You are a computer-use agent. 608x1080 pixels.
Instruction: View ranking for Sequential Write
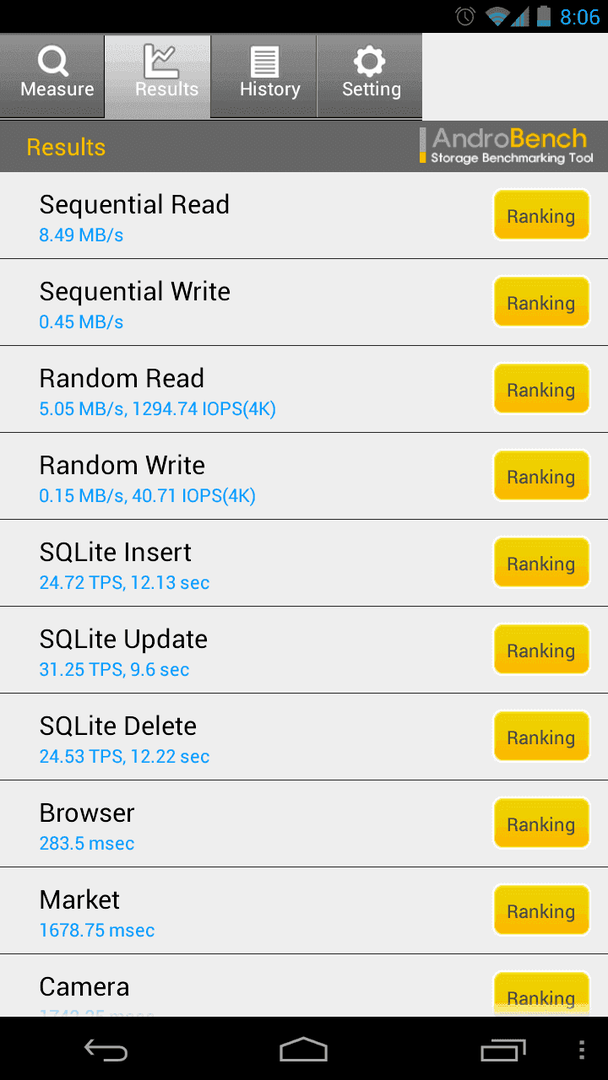541,302
